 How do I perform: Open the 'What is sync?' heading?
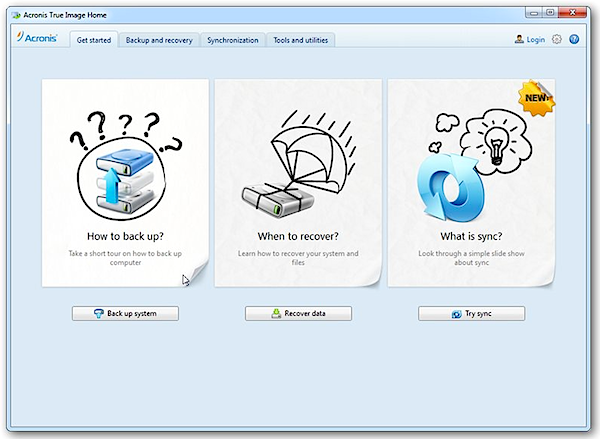coord(471,236)
